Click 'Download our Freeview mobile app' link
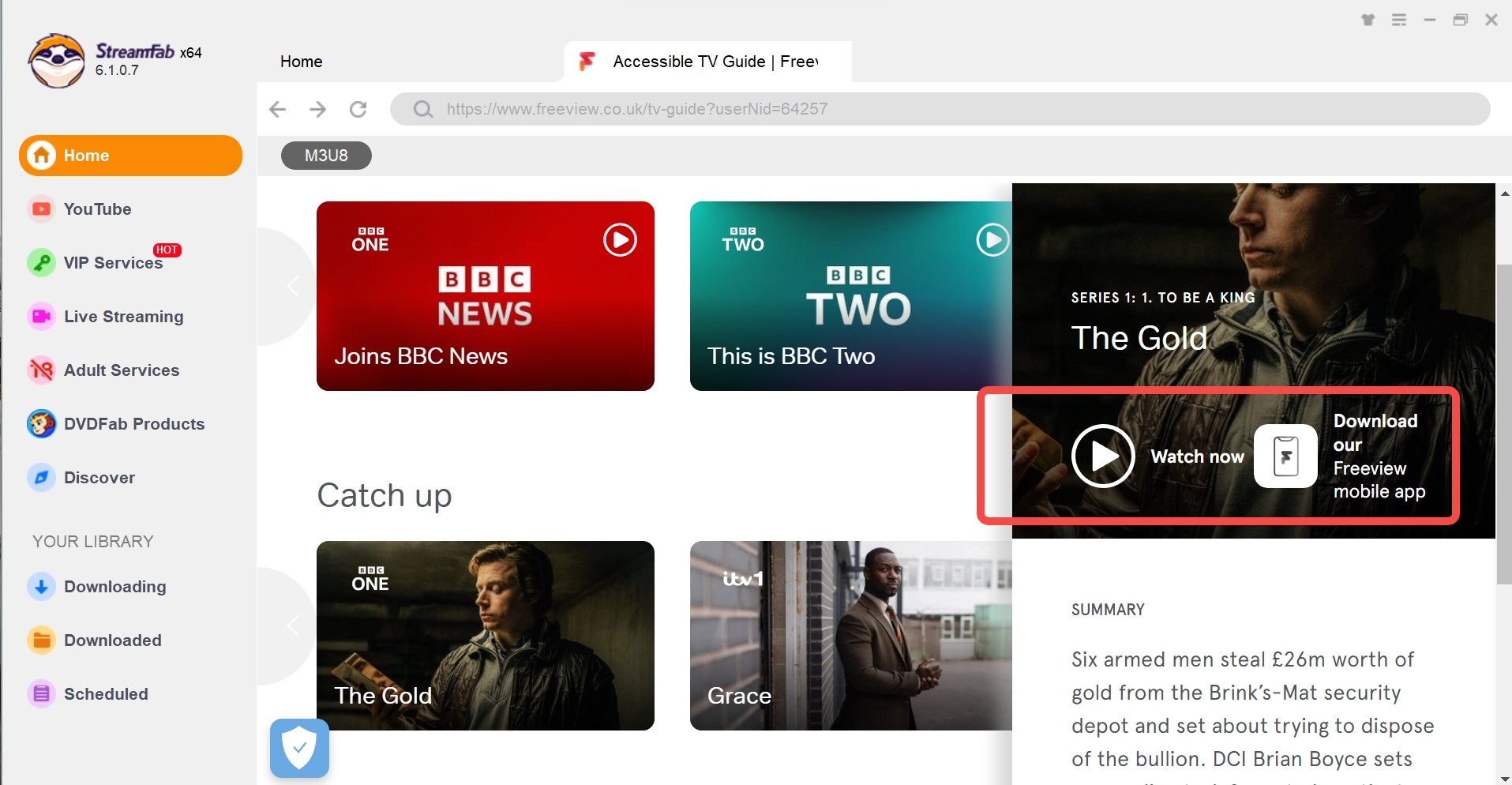Viewport: 1512px width, 785px height. point(1379,456)
